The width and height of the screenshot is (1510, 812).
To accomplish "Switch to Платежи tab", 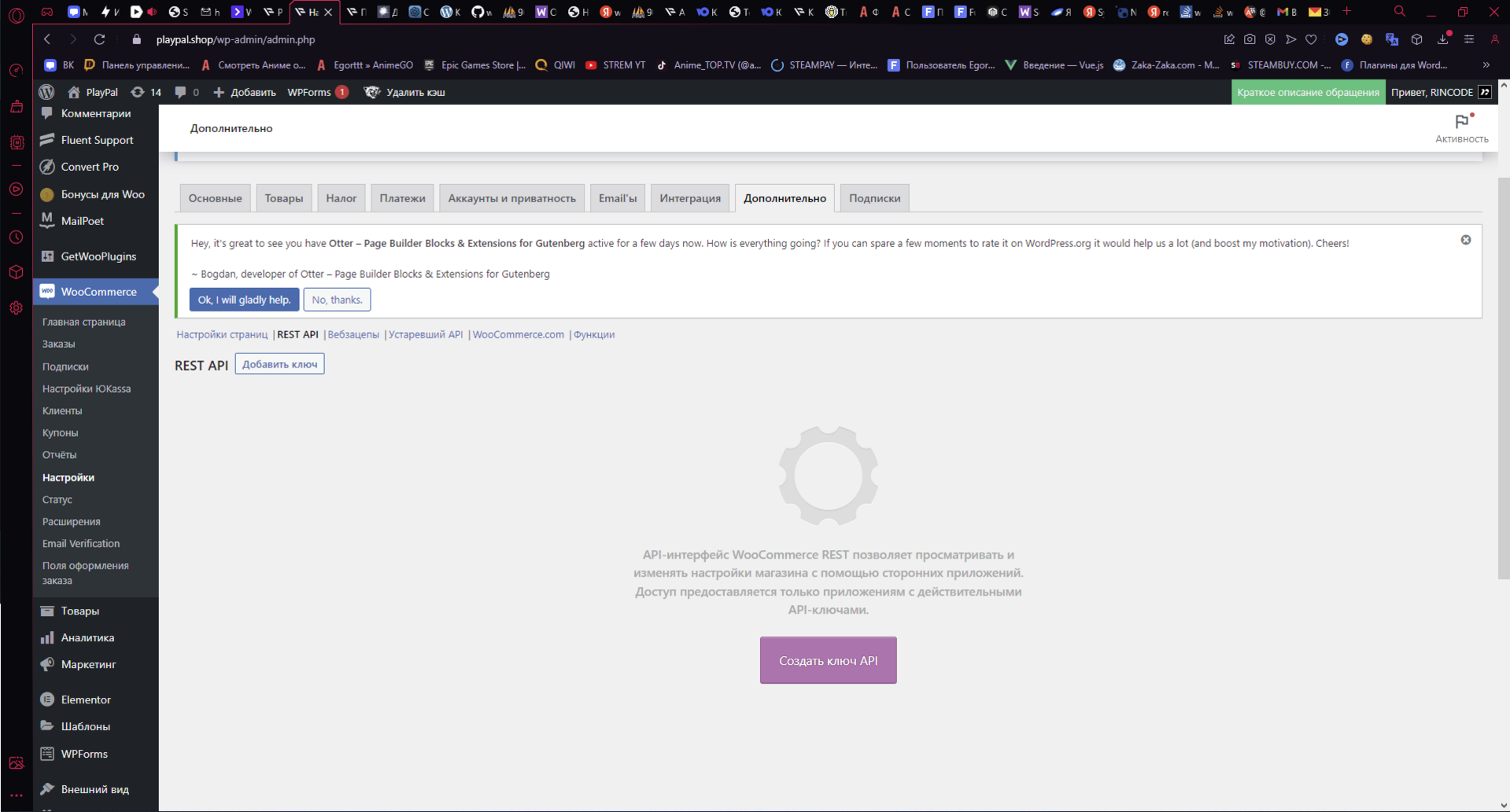I will point(402,198).
